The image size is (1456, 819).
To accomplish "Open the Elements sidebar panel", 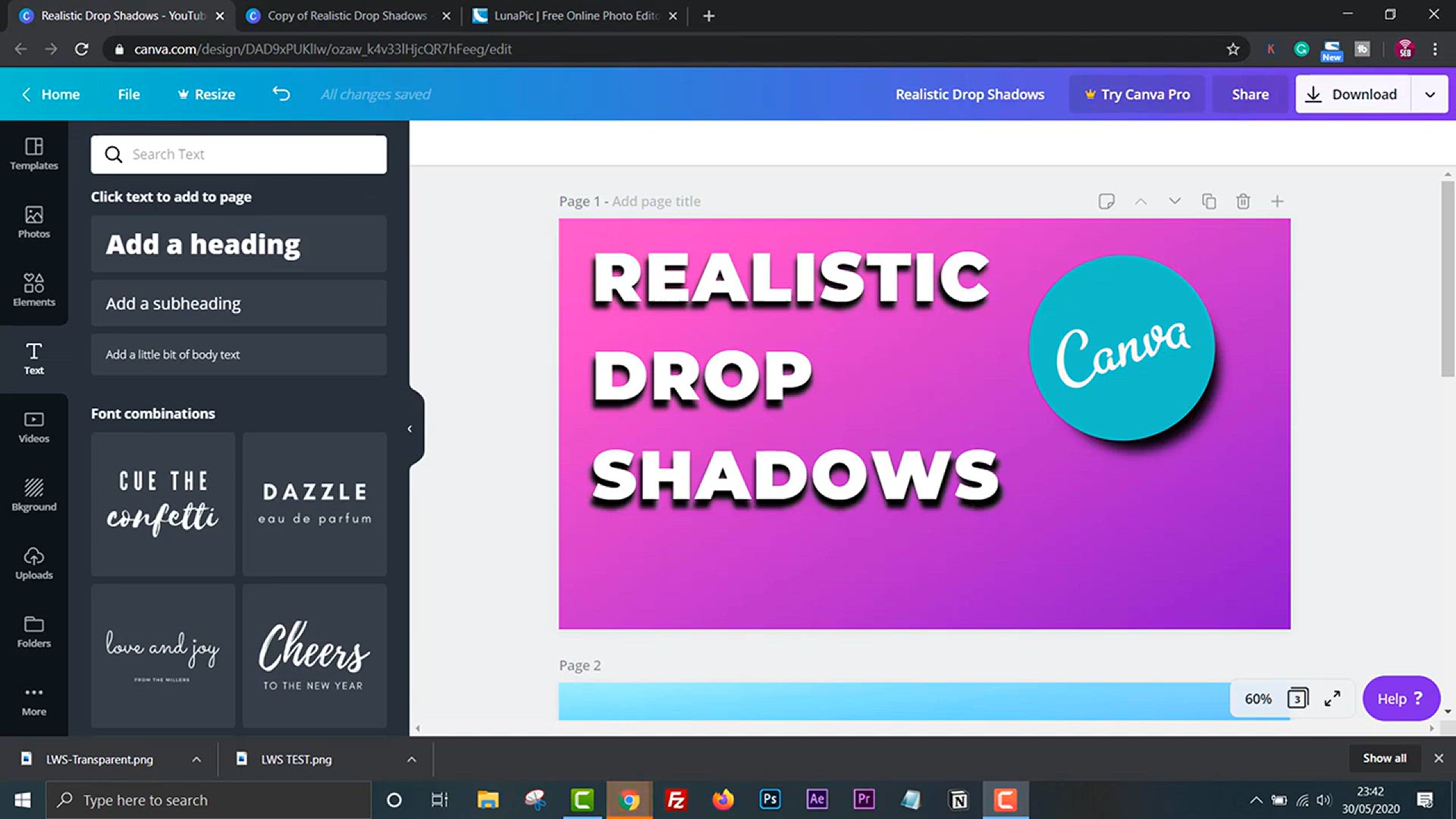I will [x=34, y=290].
